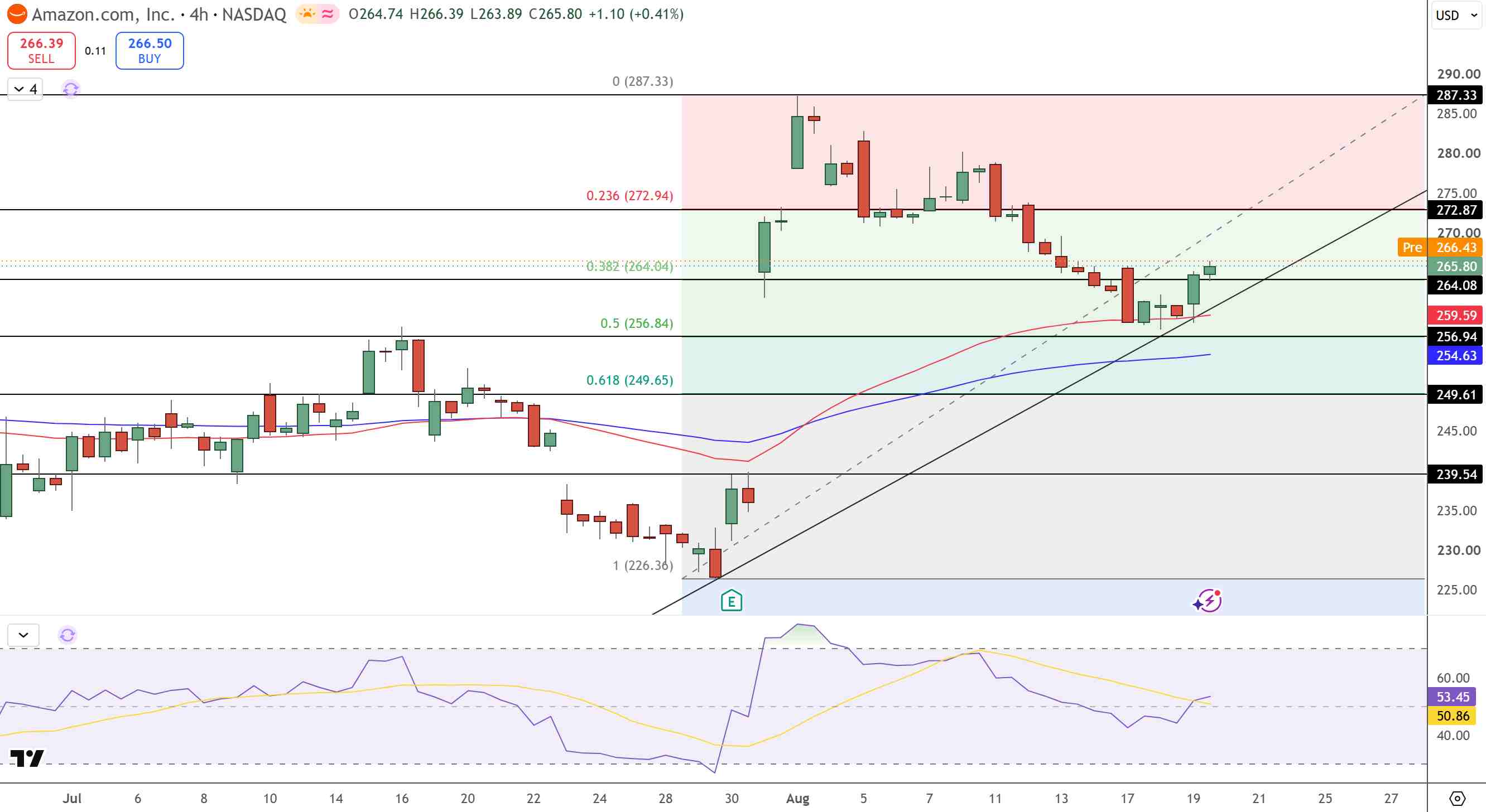1486x812 pixels.
Task: Click the 256.94 price level label on the axis
Action: pyautogui.click(x=1455, y=337)
